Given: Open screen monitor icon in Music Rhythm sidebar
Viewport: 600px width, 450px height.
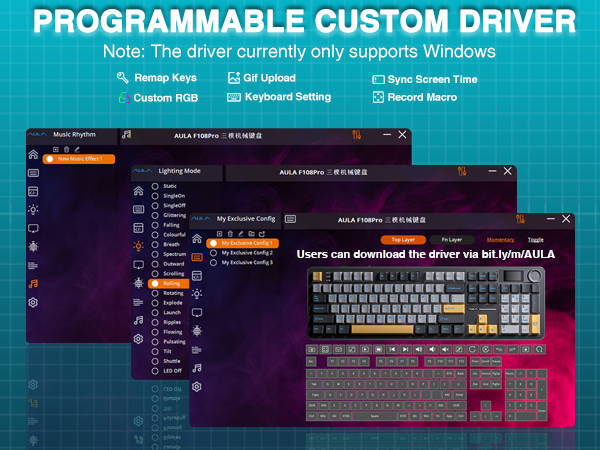Looking at the screenshot, I should [33, 228].
